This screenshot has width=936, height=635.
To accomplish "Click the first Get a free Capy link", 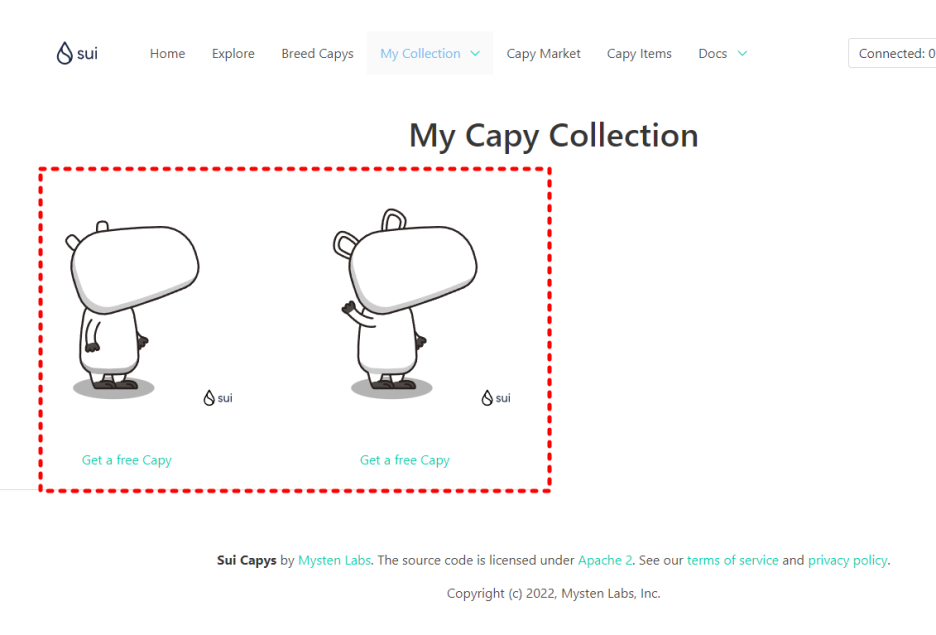I will [x=127, y=460].
